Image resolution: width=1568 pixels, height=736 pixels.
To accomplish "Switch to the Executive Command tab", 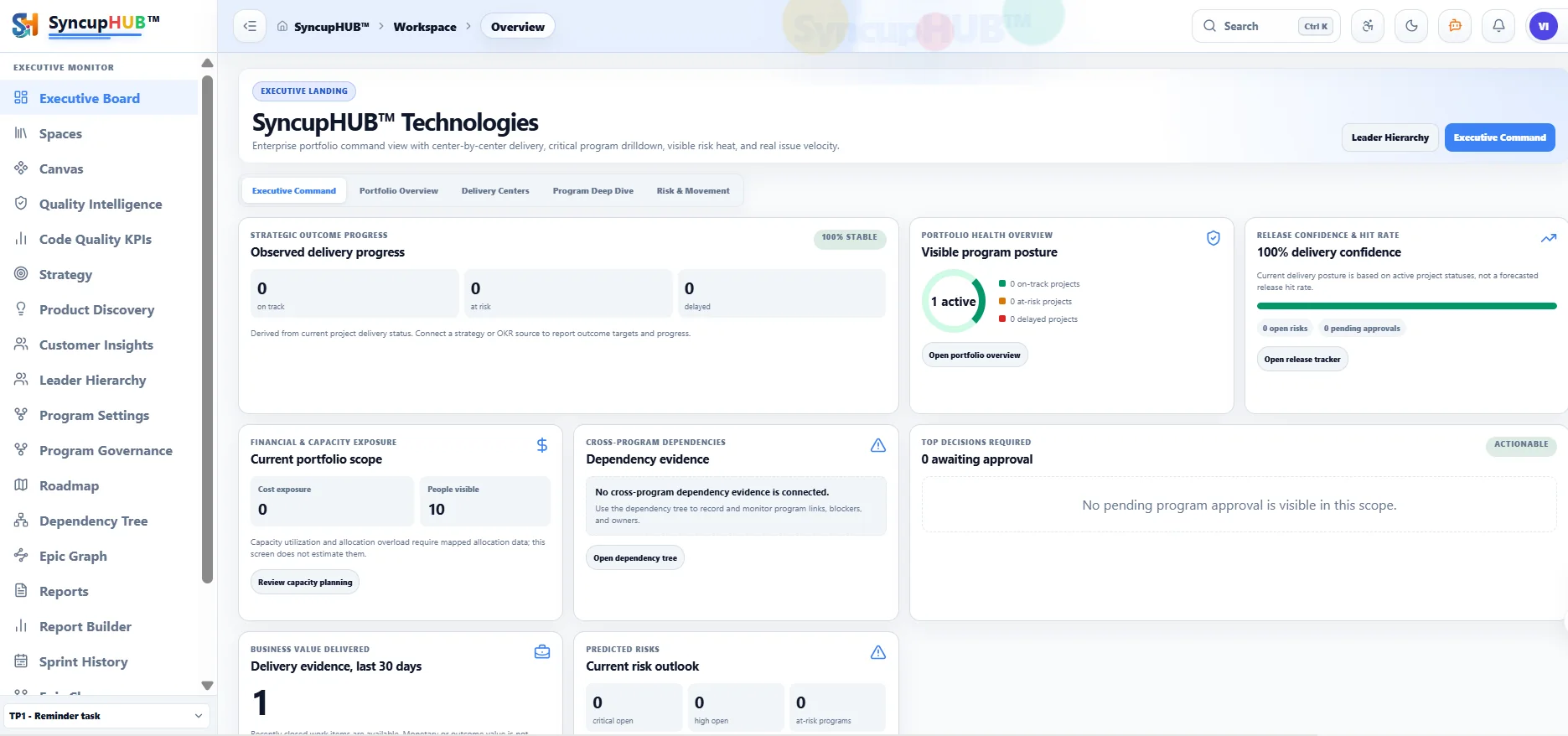I will [294, 191].
